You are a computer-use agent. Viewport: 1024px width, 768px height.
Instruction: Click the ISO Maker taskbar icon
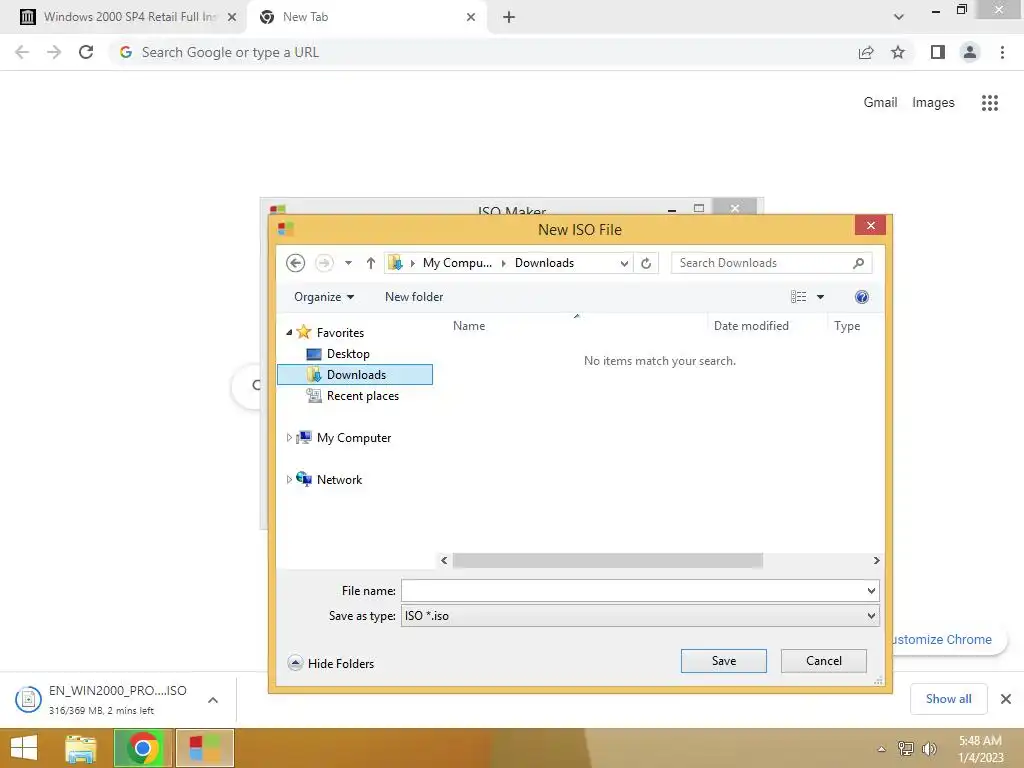tap(205, 748)
